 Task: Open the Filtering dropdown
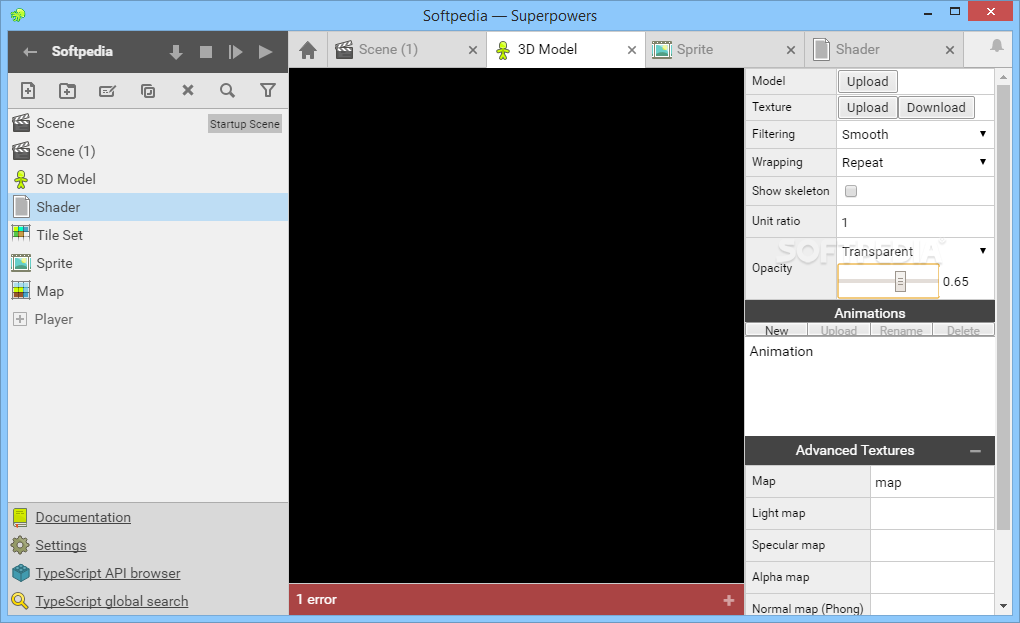[915, 135]
